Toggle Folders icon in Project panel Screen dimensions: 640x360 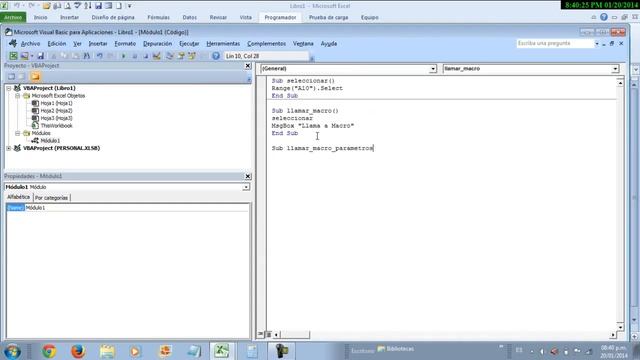pos(35,76)
